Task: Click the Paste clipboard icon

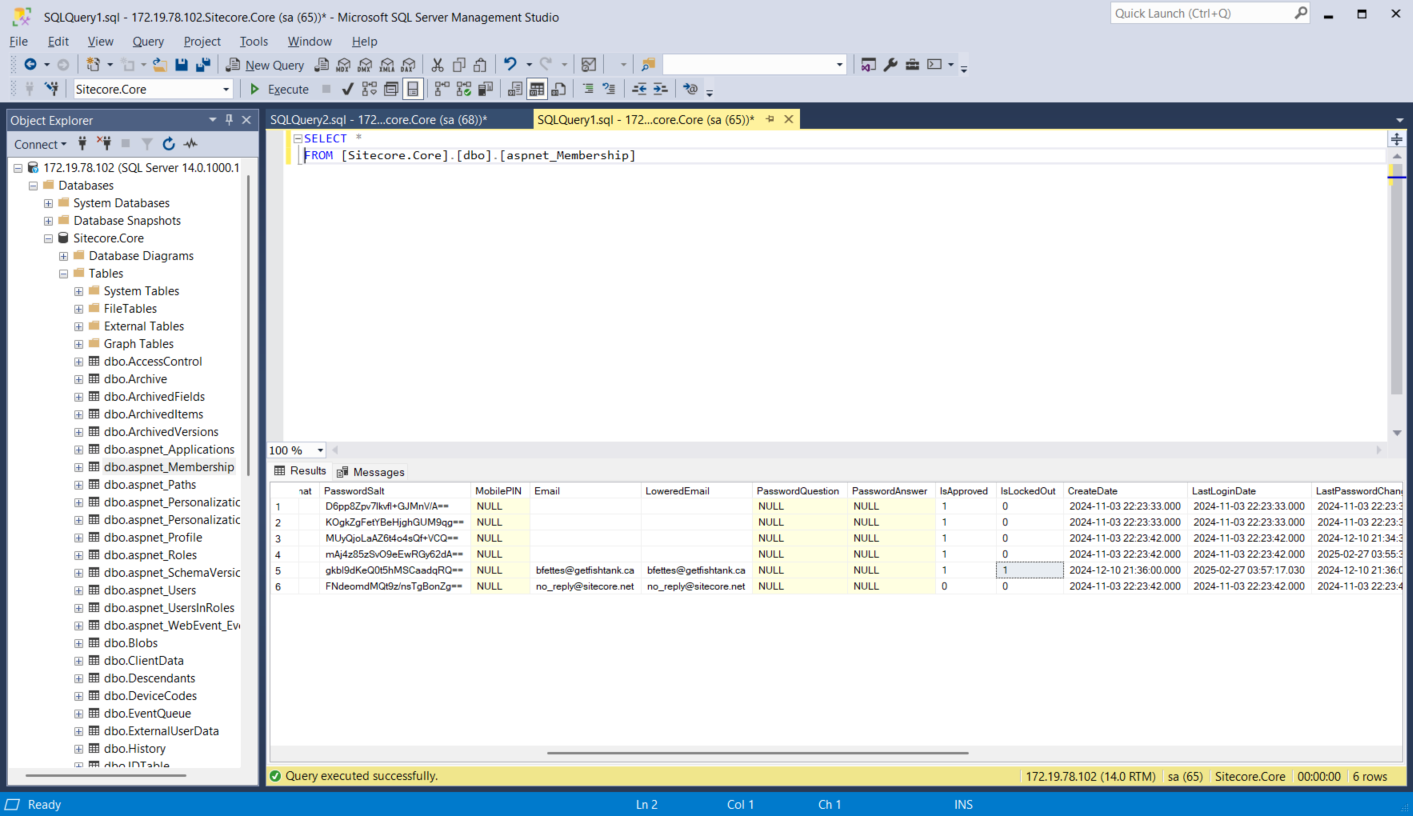Action: pos(480,64)
